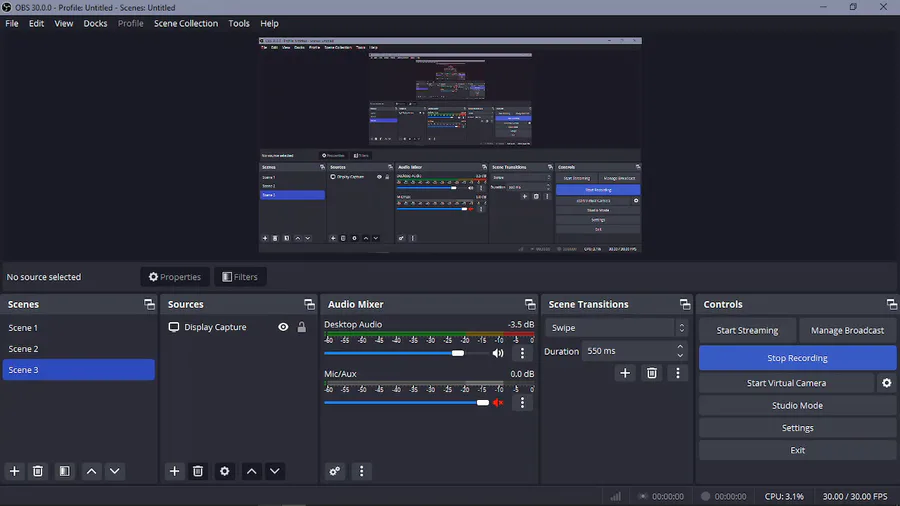Undock the Controls panel
The image size is (900, 506).
tap(891, 304)
